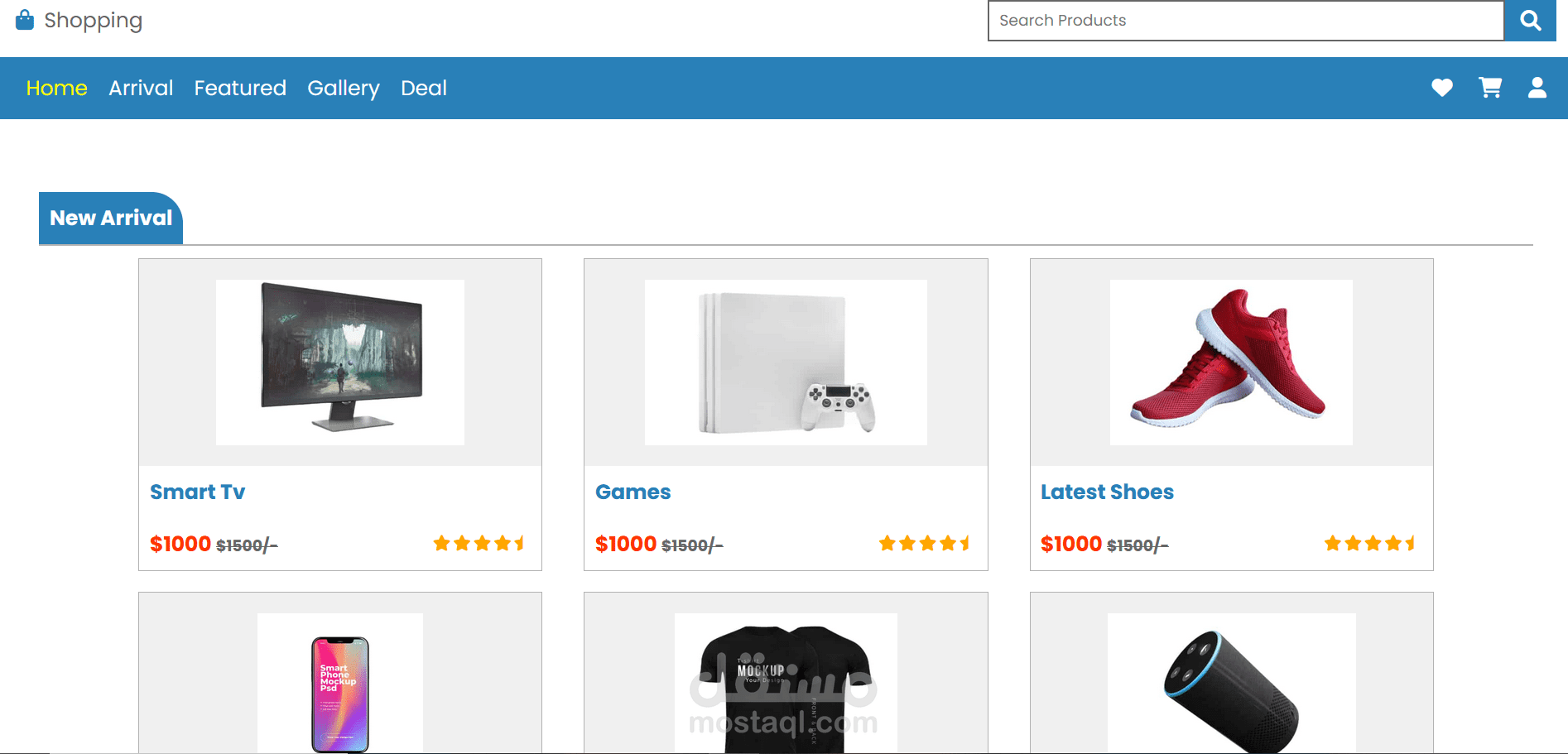Select the star rating under Games
Image resolution: width=1568 pixels, height=754 pixels.
pyautogui.click(x=925, y=543)
